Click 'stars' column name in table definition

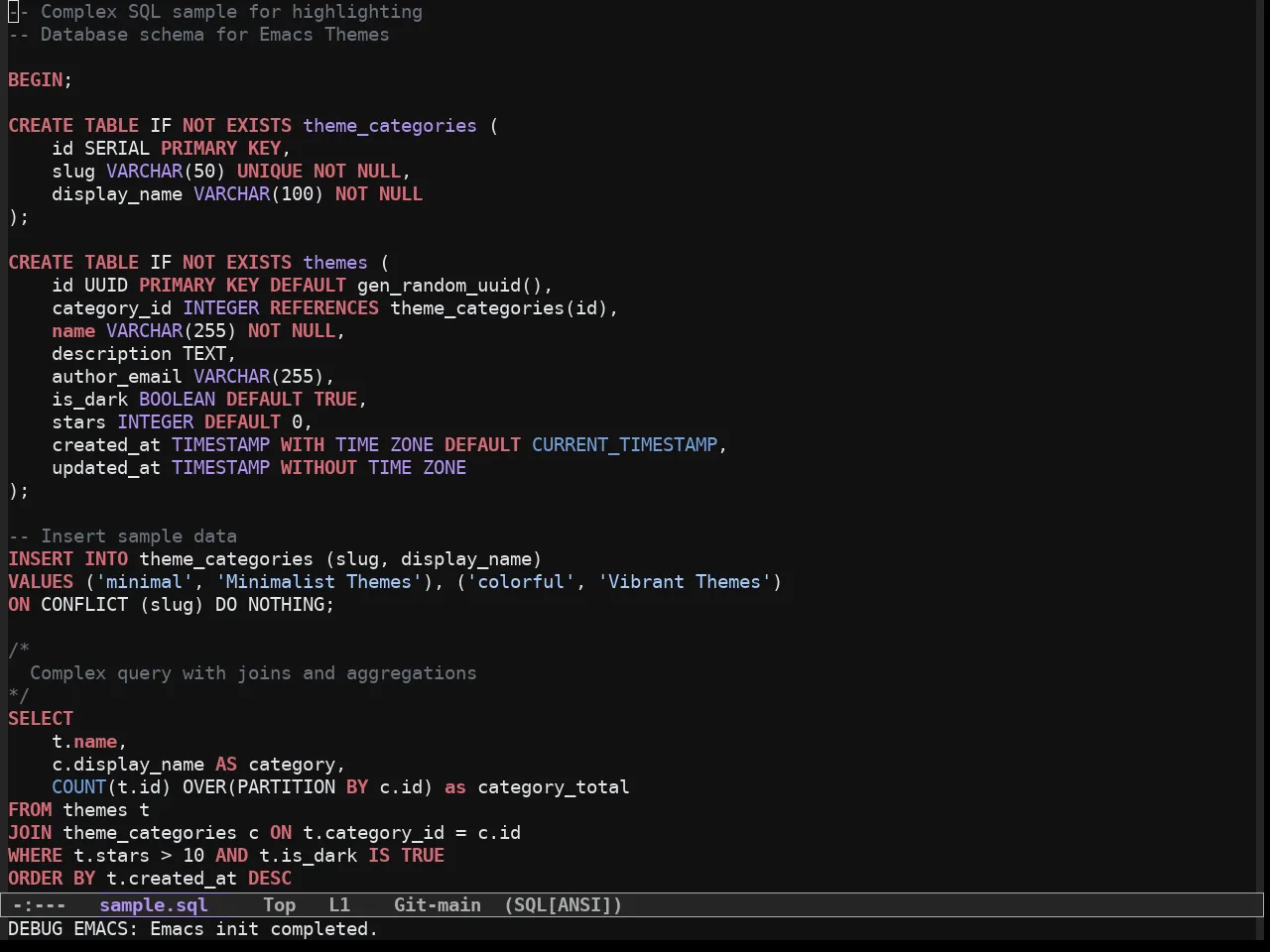coord(79,422)
